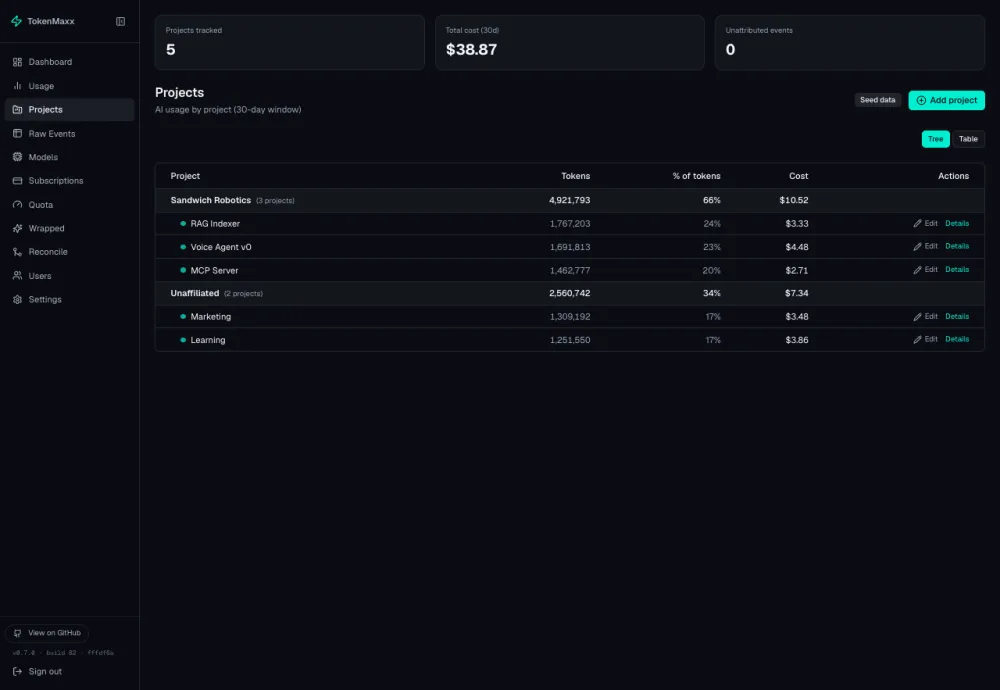Screen dimensions: 1000x690
Task: Click the Add project button
Action: tap(946, 100)
